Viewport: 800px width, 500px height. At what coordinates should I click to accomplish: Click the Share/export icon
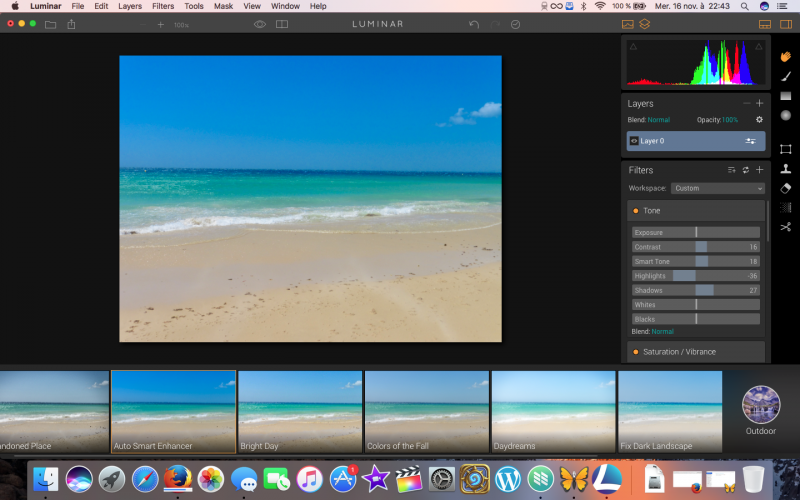[71, 24]
